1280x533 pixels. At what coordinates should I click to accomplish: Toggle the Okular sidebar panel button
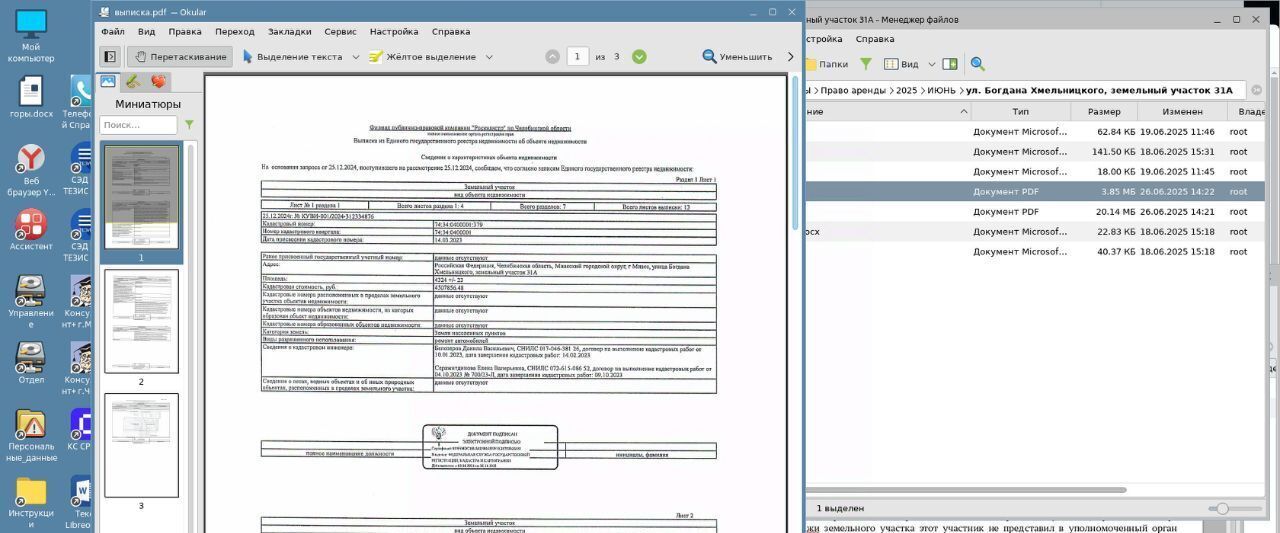pyautogui.click(x=110, y=57)
